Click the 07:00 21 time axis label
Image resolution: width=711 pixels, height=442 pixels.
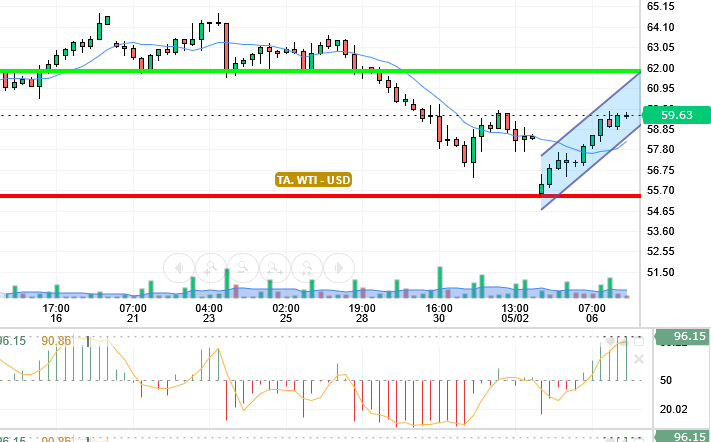[133, 313]
